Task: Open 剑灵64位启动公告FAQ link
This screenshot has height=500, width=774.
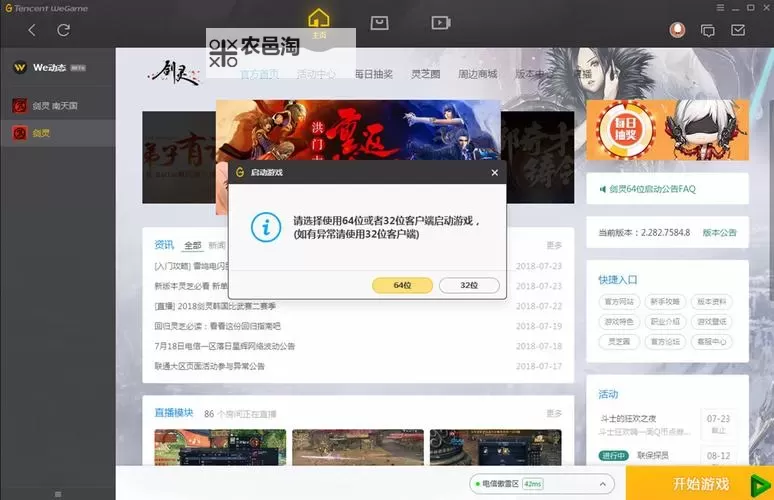Action: coord(652,189)
